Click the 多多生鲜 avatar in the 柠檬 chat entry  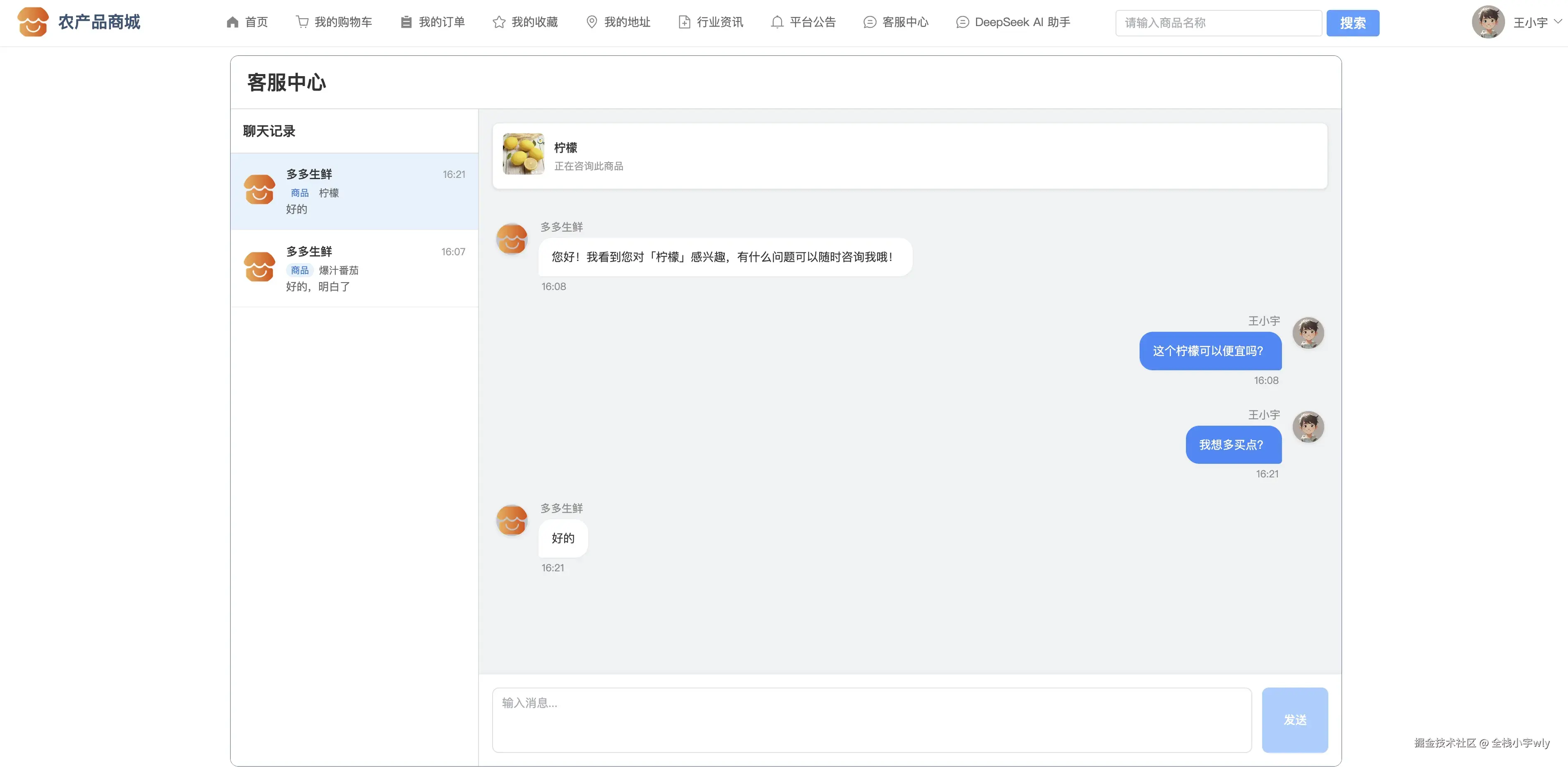coord(259,190)
